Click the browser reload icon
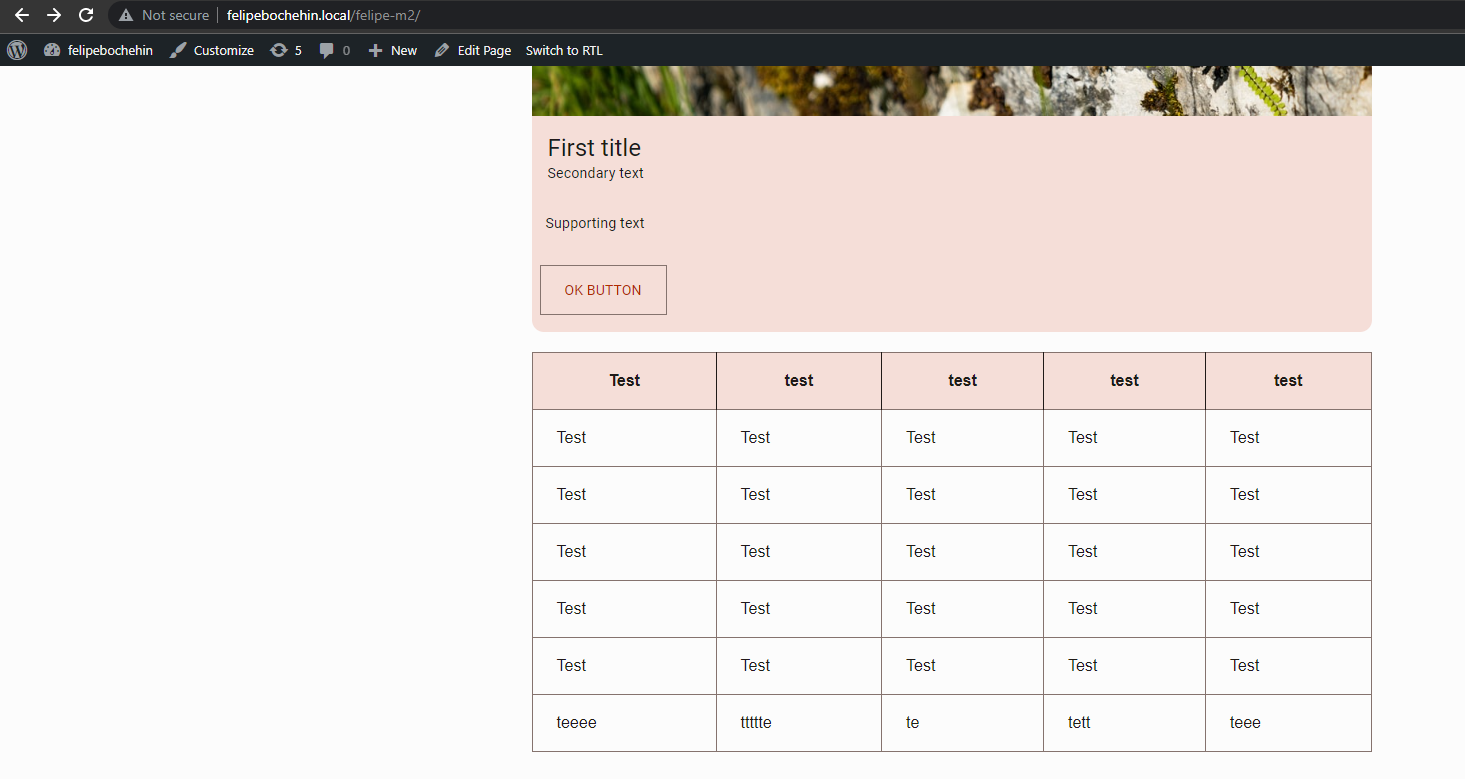 [x=86, y=15]
